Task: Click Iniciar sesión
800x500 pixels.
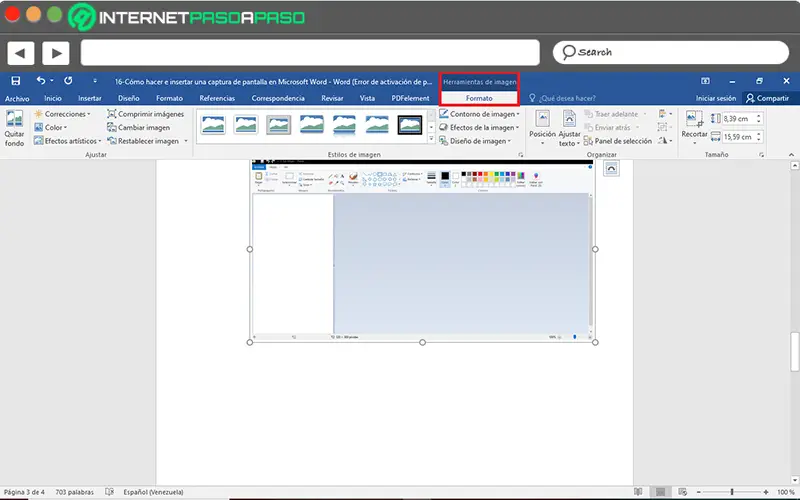Action: pos(716,98)
